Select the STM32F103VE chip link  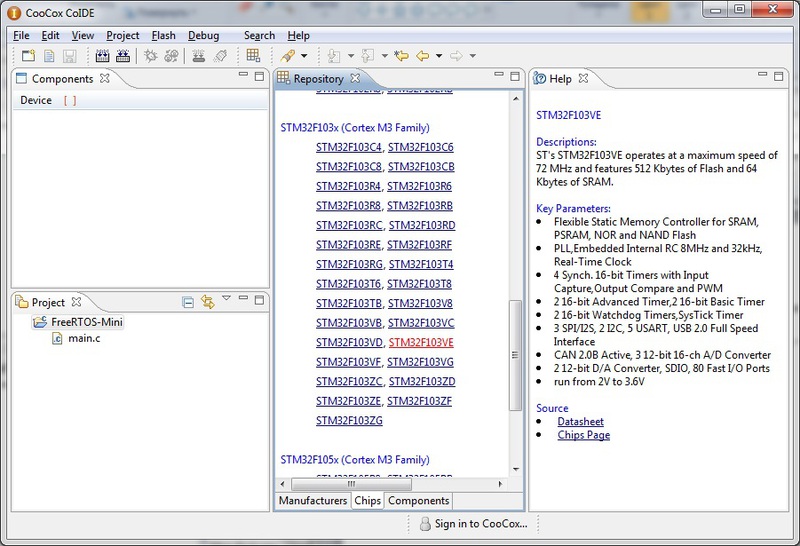(421, 342)
